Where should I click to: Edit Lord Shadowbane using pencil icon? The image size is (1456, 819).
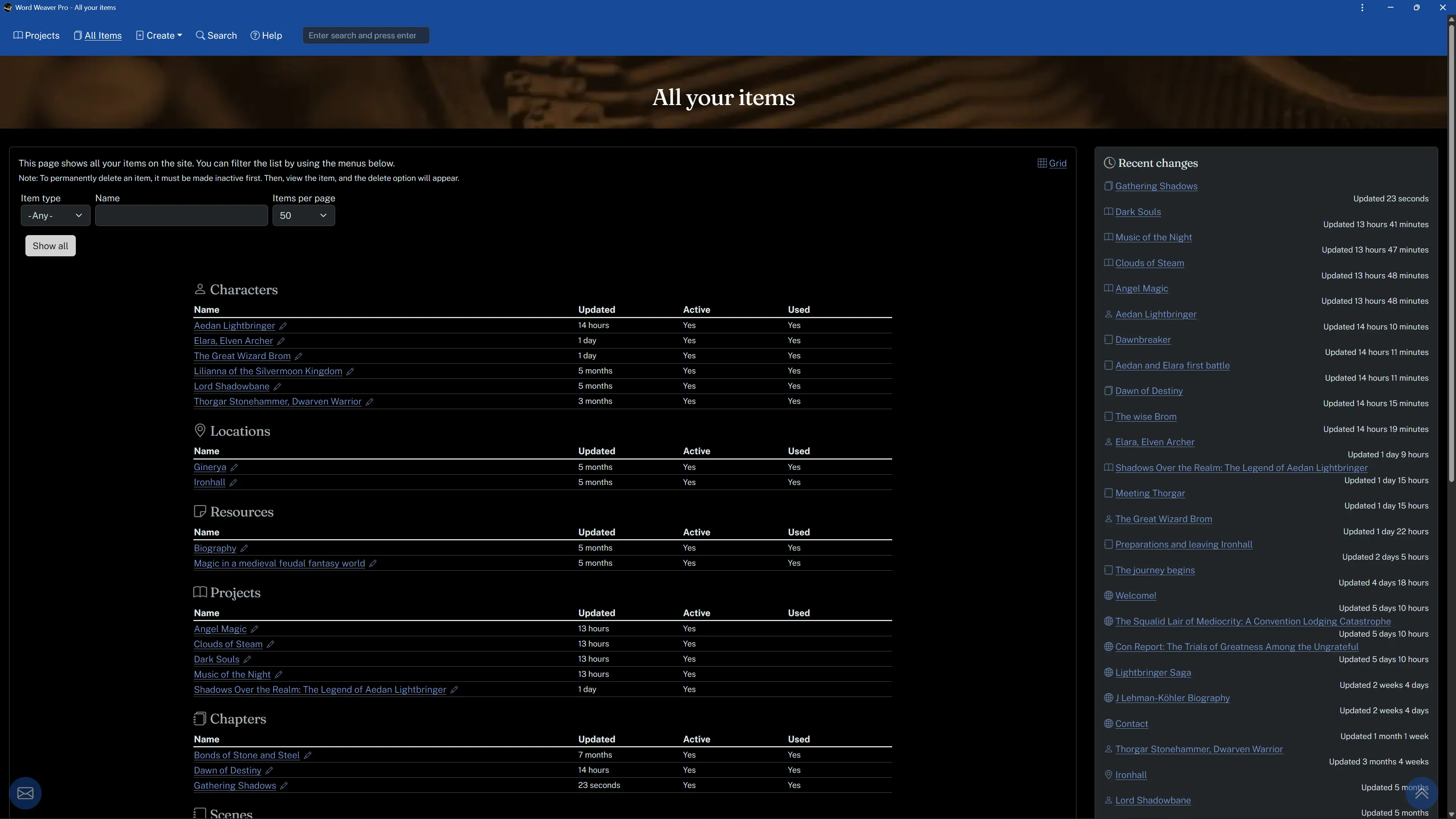(x=278, y=387)
